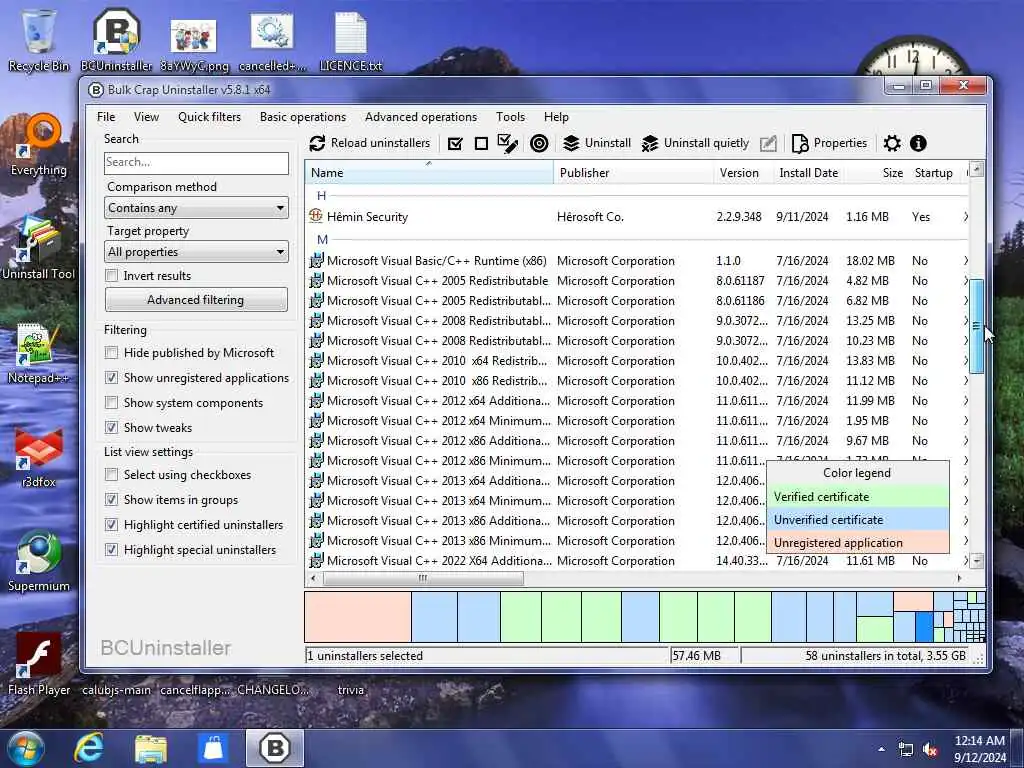The height and width of the screenshot is (768, 1024).
Task: Sort list by Version column header
Action: coord(743,172)
